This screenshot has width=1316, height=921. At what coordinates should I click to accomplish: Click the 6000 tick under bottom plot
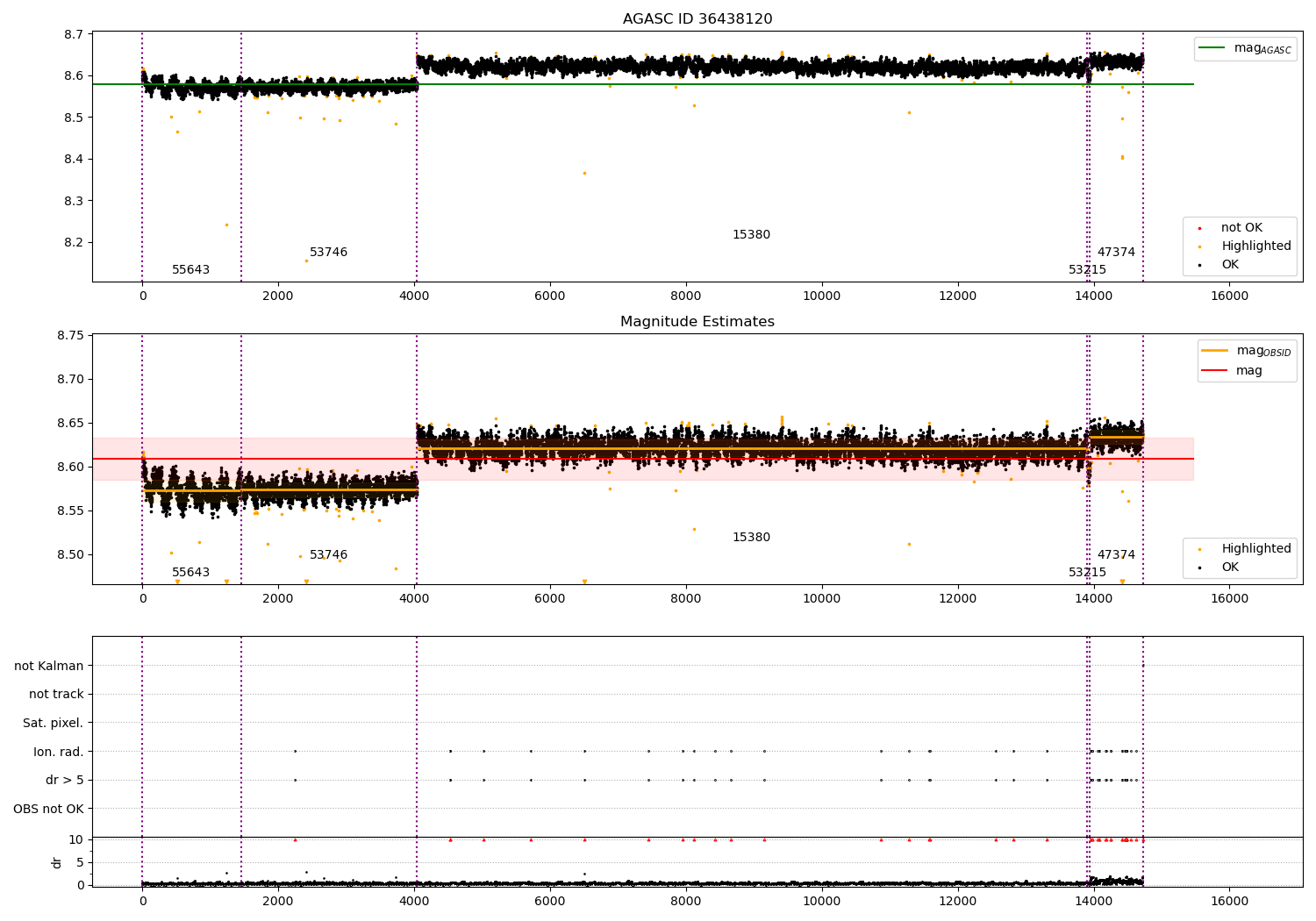tap(550, 902)
